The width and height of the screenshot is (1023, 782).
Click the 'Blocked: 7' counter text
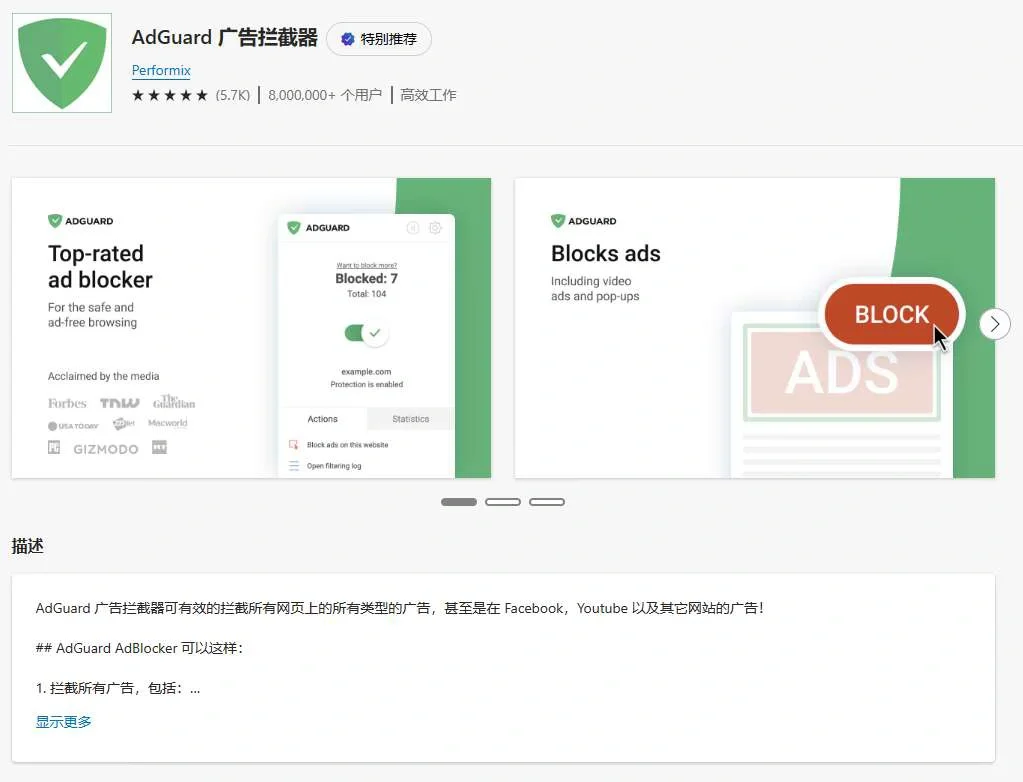click(367, 278)
